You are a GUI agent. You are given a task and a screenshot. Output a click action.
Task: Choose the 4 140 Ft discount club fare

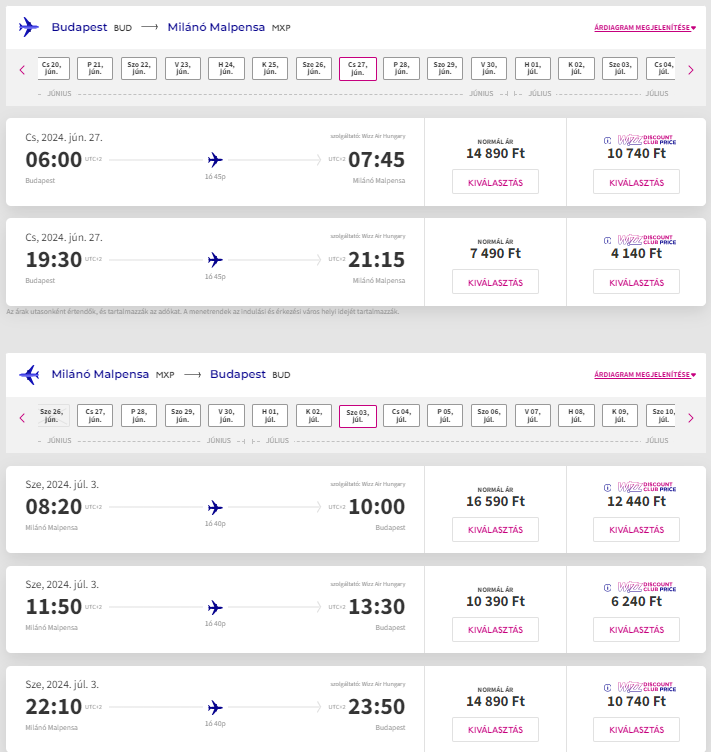pyautogui.click(x=636, y=282)
